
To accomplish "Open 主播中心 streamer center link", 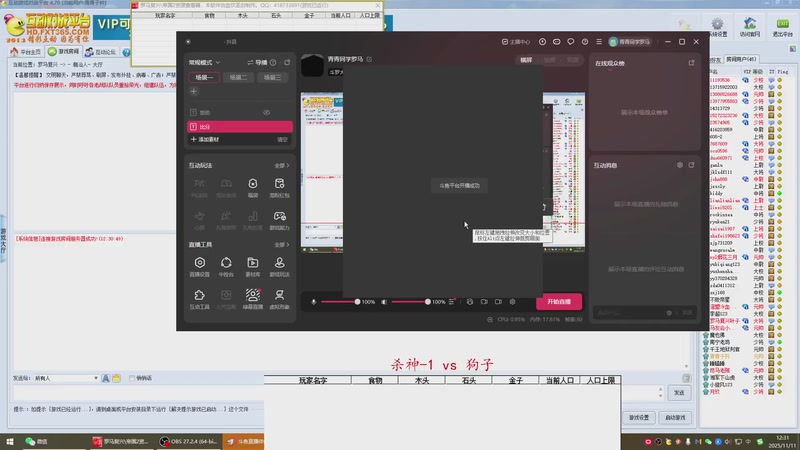I will click(x=516, y=42).
